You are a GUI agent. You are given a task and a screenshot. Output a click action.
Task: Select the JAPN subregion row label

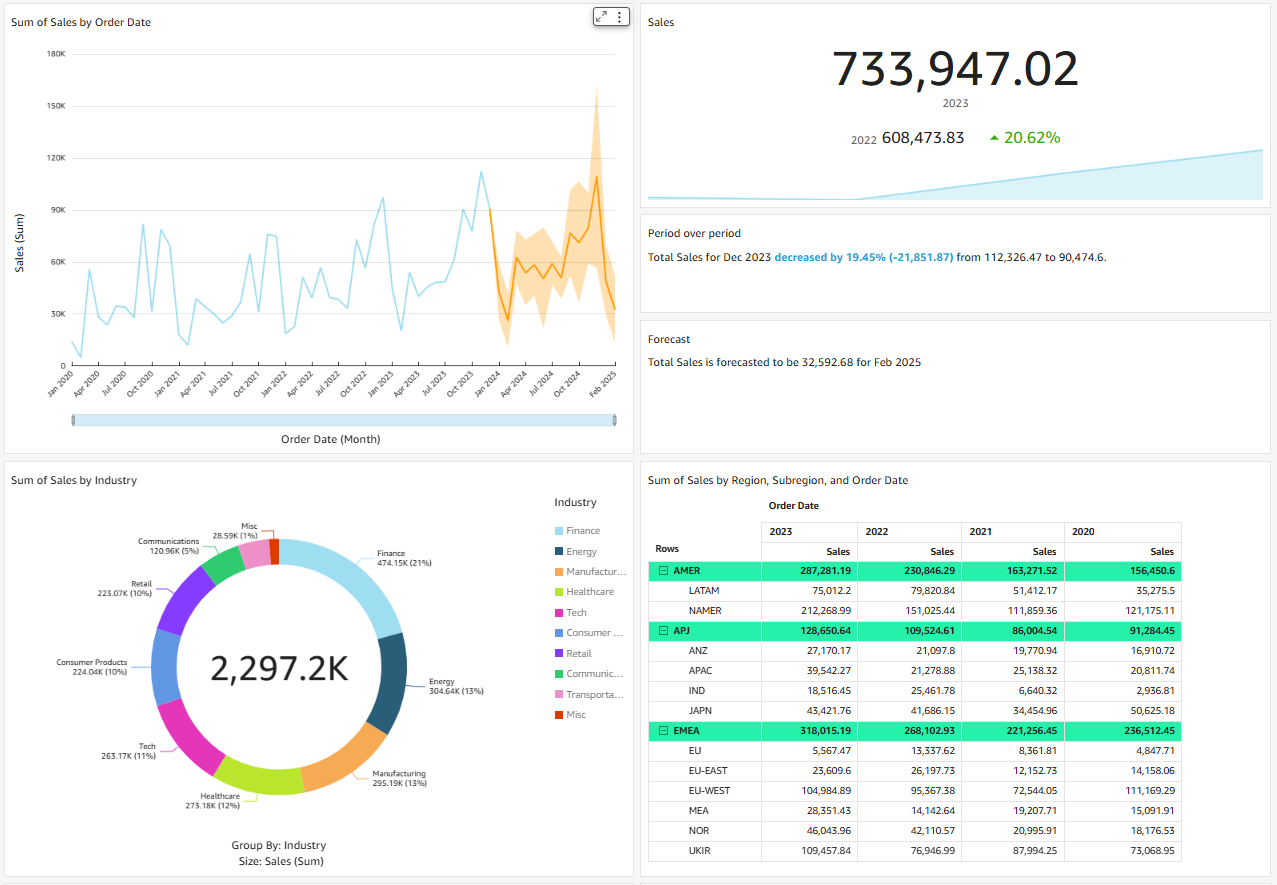702,711
